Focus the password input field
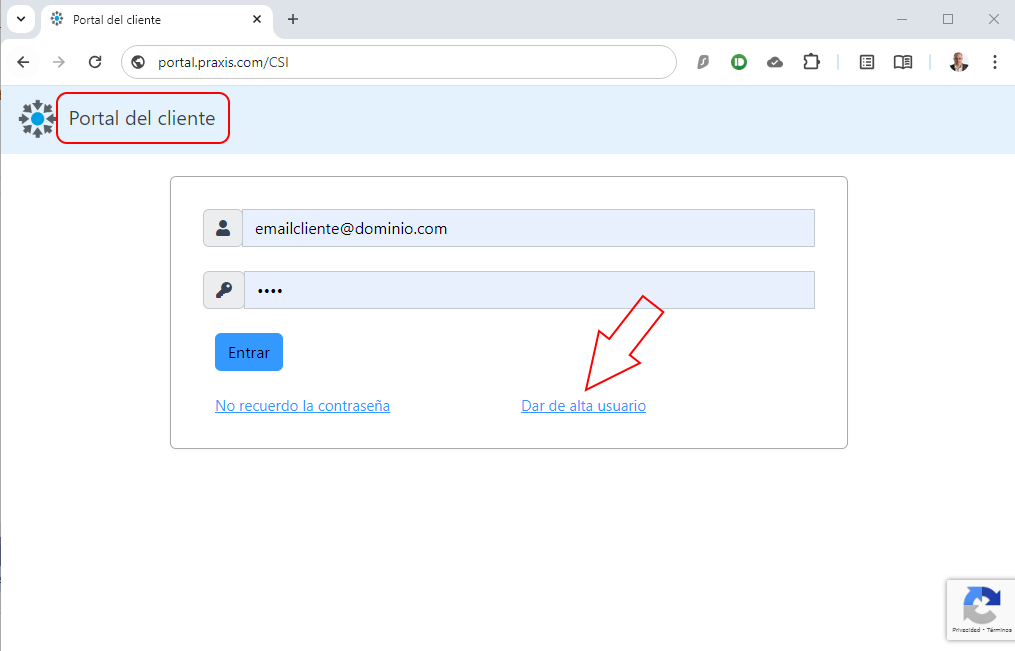The height and width of the screenshot is (651, 1015). tap(529, 290)
